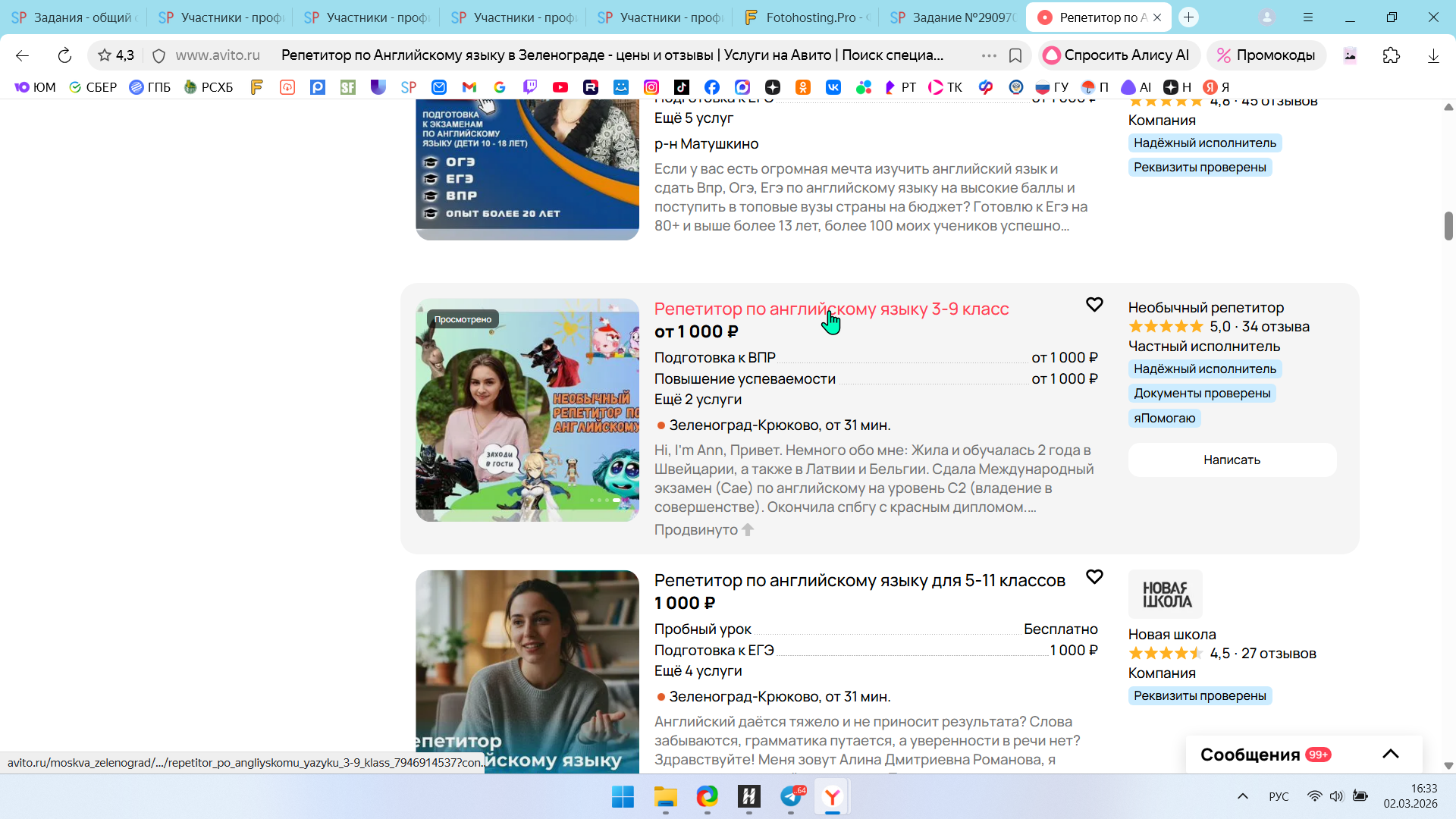This screenshot has height=819, width=1456.
Task: Favorite the 3-9 класс tutor listing
Action: point(1094,305)
